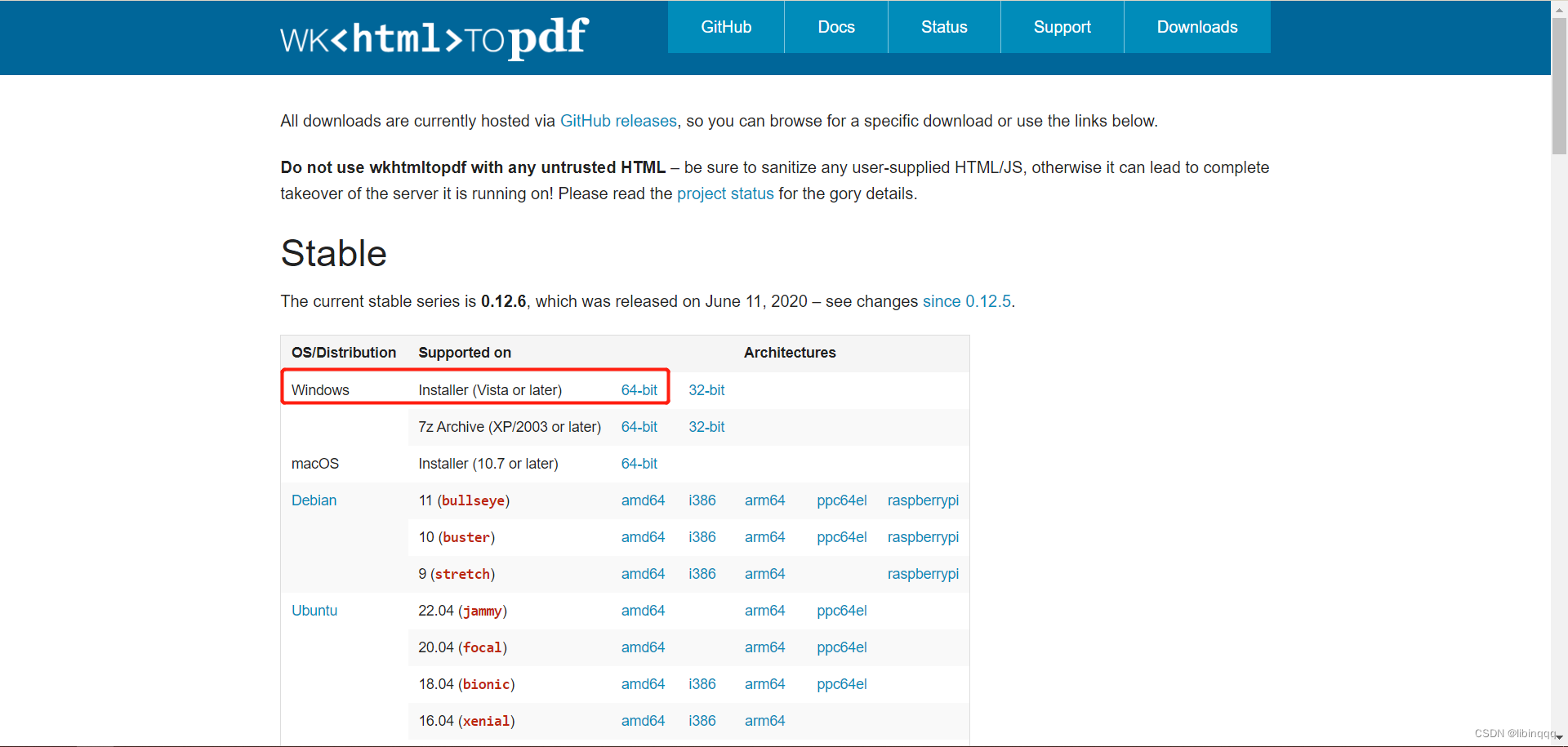Click the Architectures column header
The height and width of the screenshot is (747, 1568).
790,353
